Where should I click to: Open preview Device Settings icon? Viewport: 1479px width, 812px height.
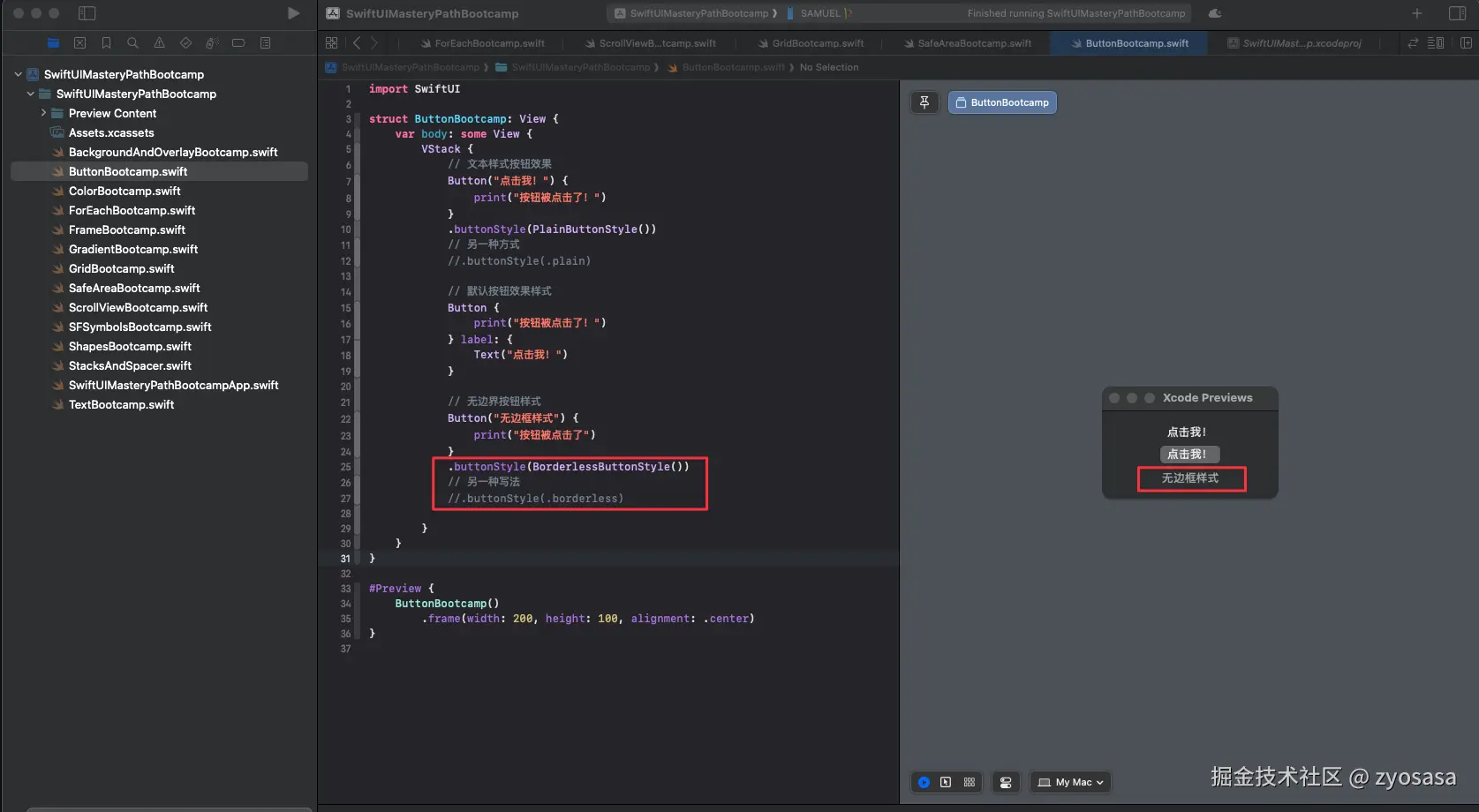click(x=1006, y=782)
